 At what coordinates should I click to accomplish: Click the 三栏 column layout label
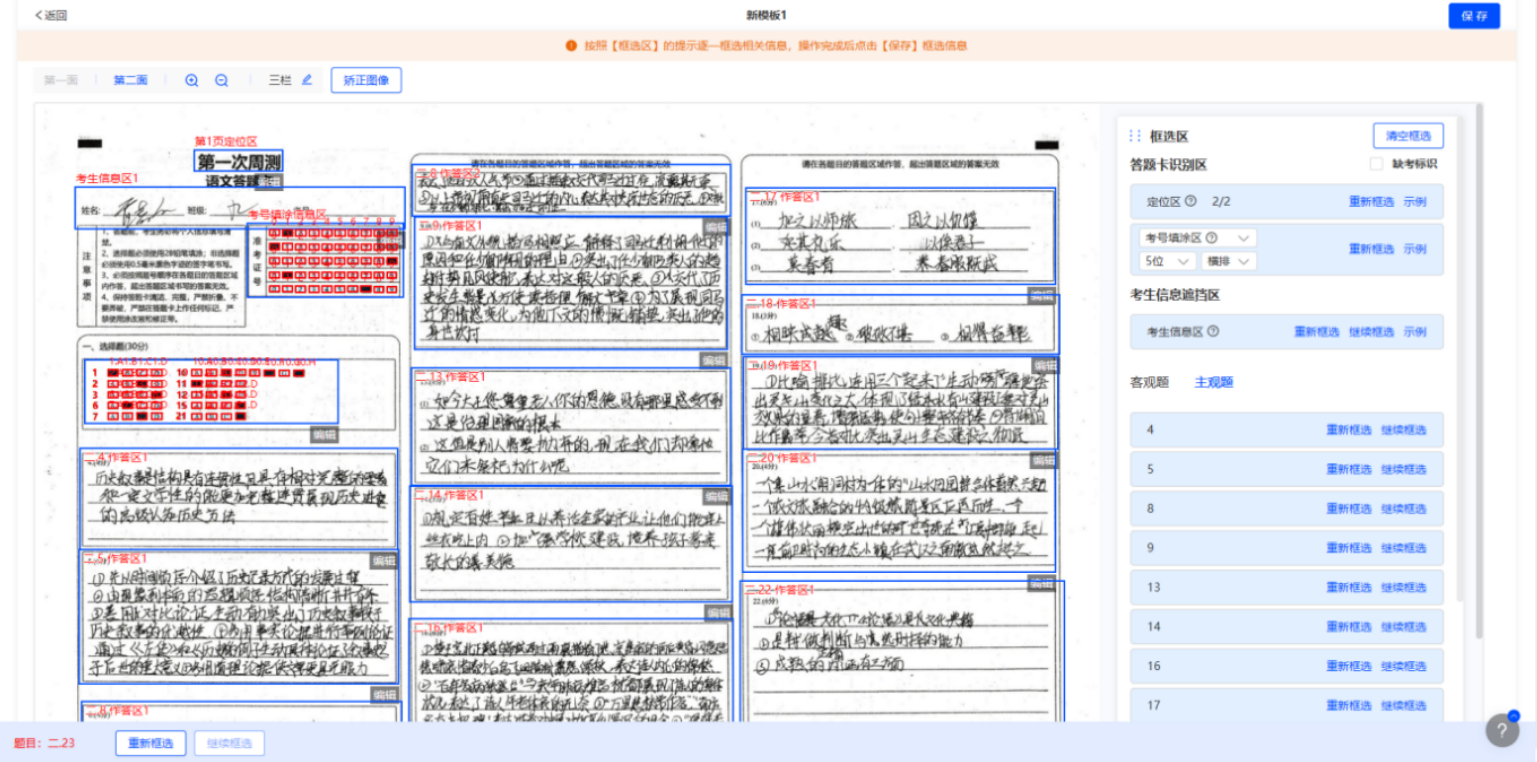[x=280, y=80]
